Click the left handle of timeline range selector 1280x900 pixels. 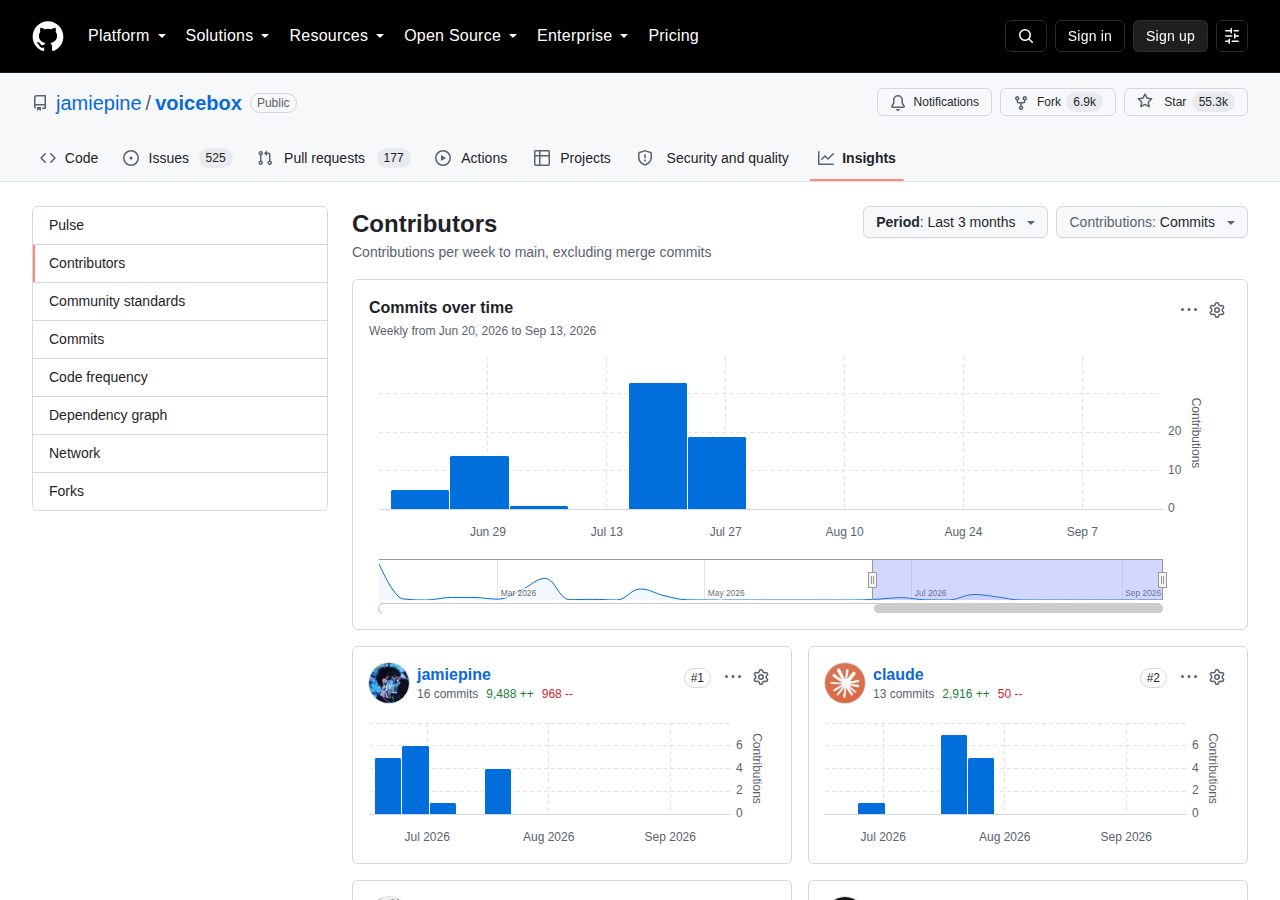point(872,580)
